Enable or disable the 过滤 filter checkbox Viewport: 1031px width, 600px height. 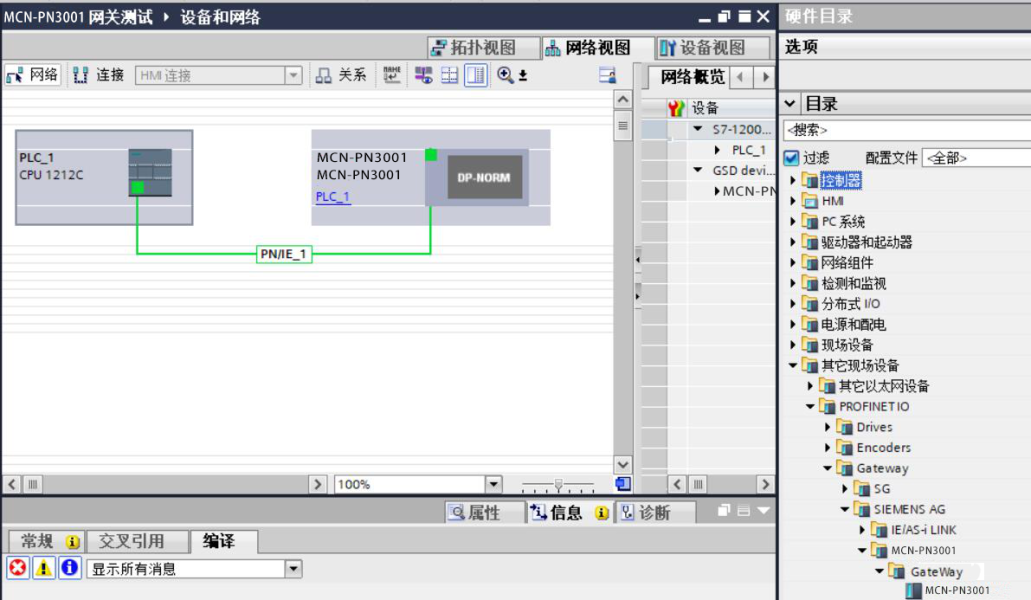[x=791, y=158]
